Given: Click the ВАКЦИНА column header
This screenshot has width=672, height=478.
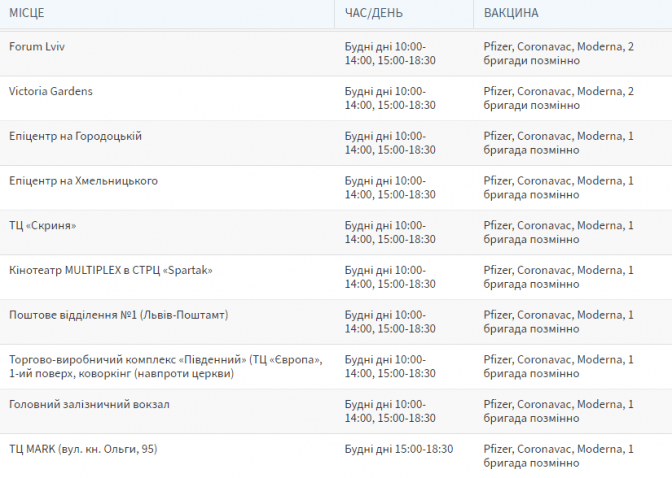Looking at the screenshot, I should 511,13.
